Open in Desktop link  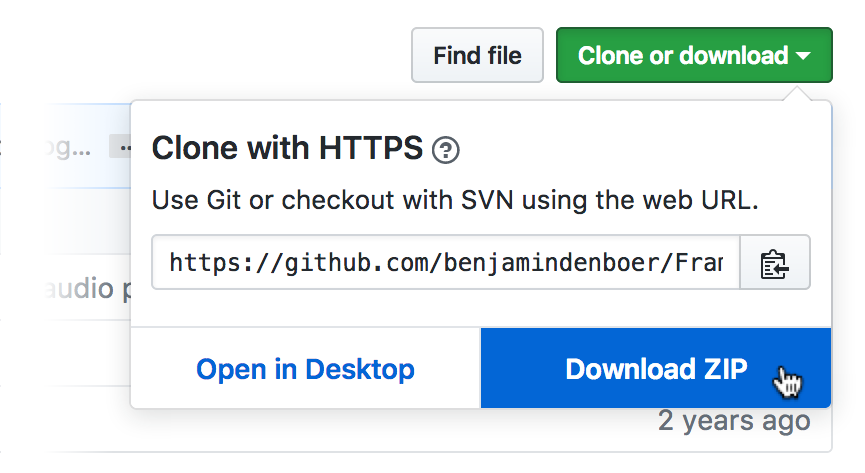[x=305, y=369]
